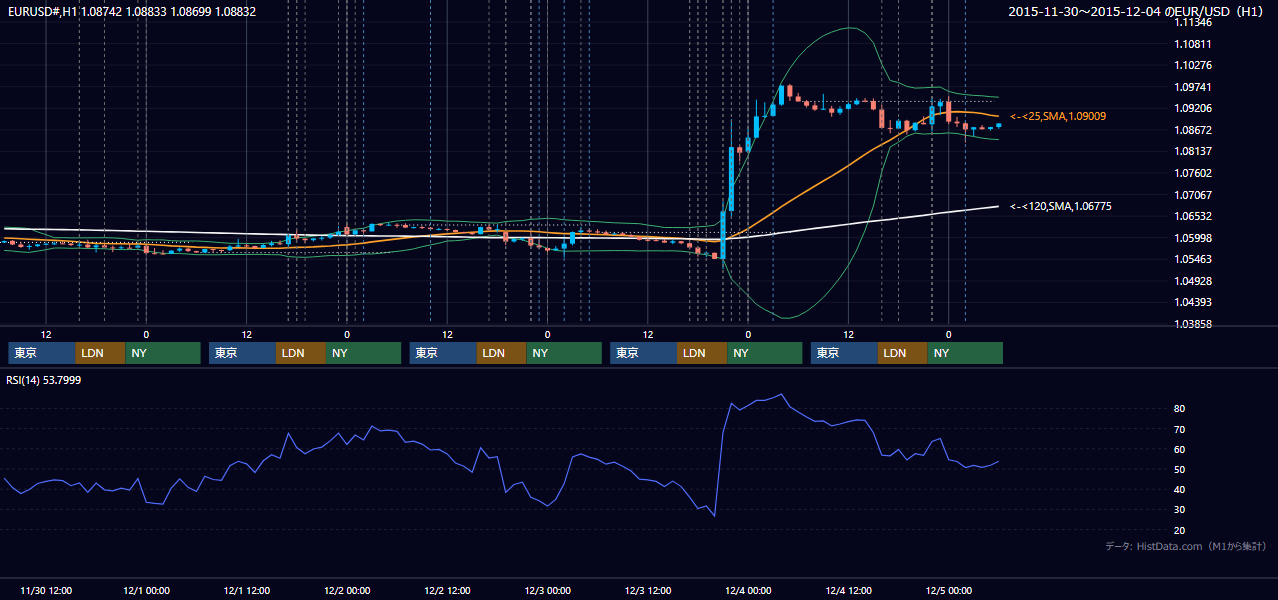Click RSI scale value 20
This screenshot has height=600, width=1278.
click(1180, 530)
